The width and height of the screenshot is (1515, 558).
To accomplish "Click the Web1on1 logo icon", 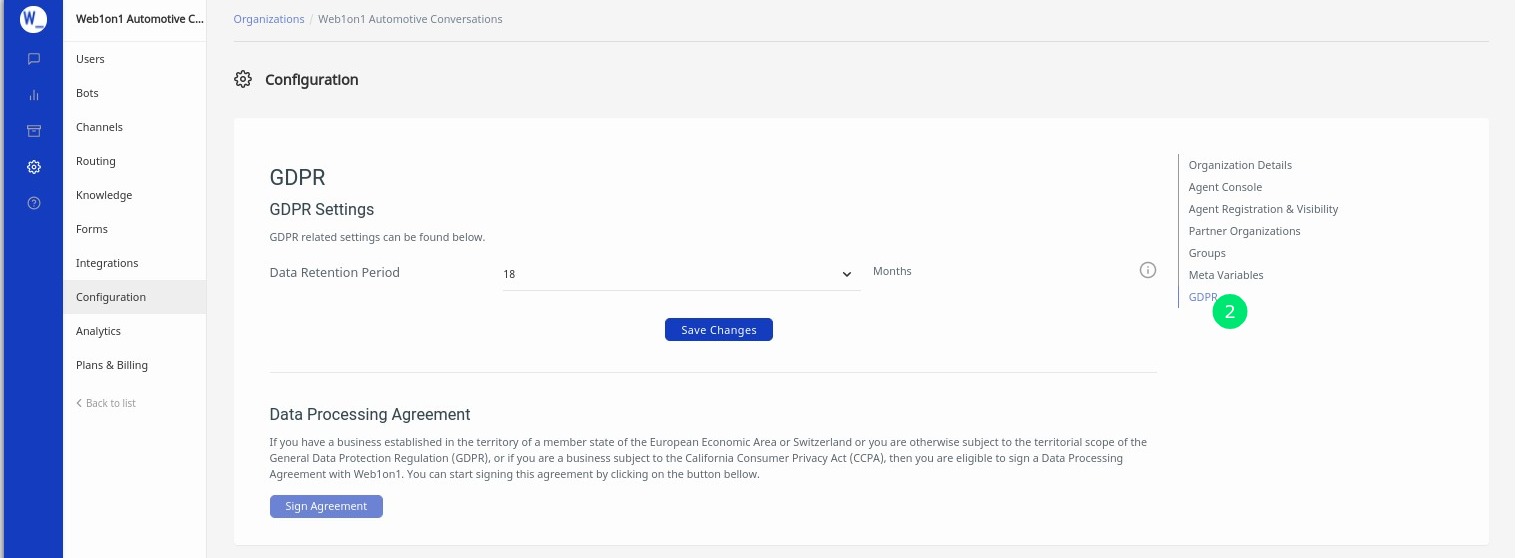I will pyautogui.click(x=33, y=19).
